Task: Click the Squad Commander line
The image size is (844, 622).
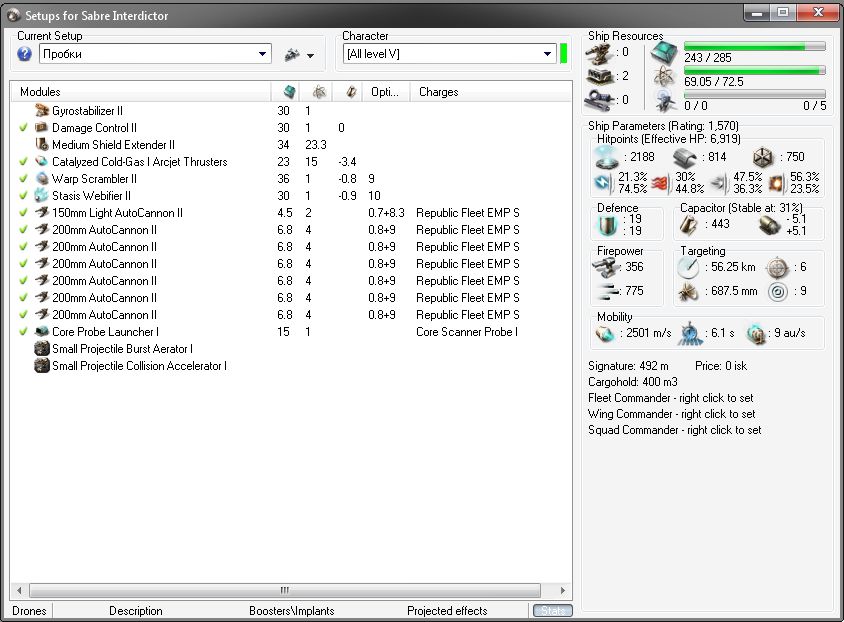Action: point(674,430)
